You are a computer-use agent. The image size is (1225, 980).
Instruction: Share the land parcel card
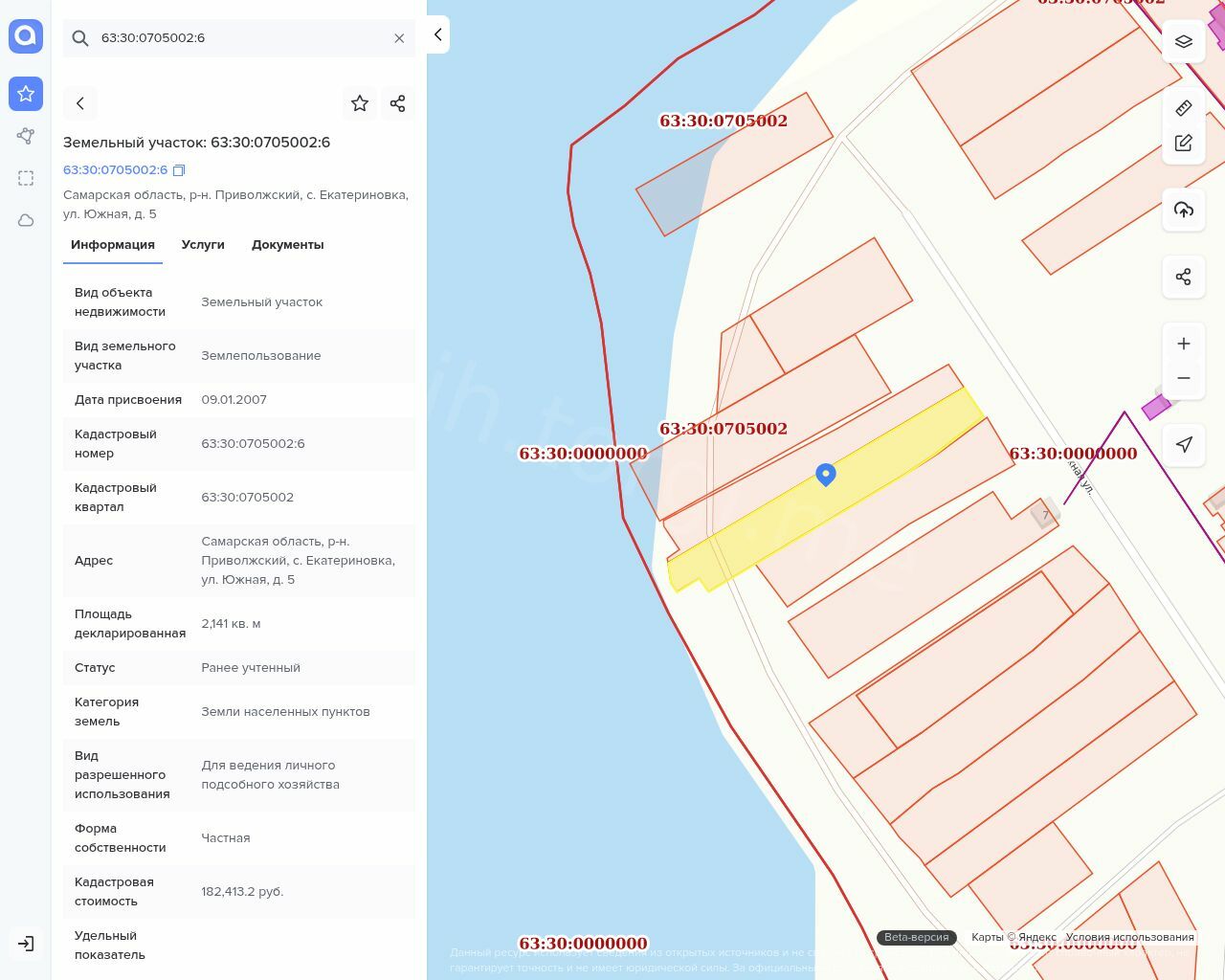pyautogui.click(x=398, y=103)
